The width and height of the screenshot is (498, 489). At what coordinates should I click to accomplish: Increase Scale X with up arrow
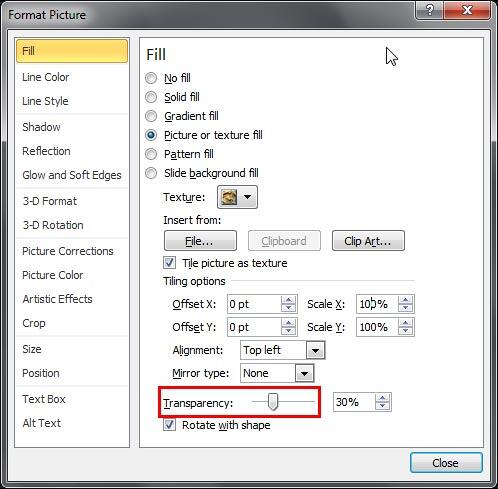[x=406, y=300]
